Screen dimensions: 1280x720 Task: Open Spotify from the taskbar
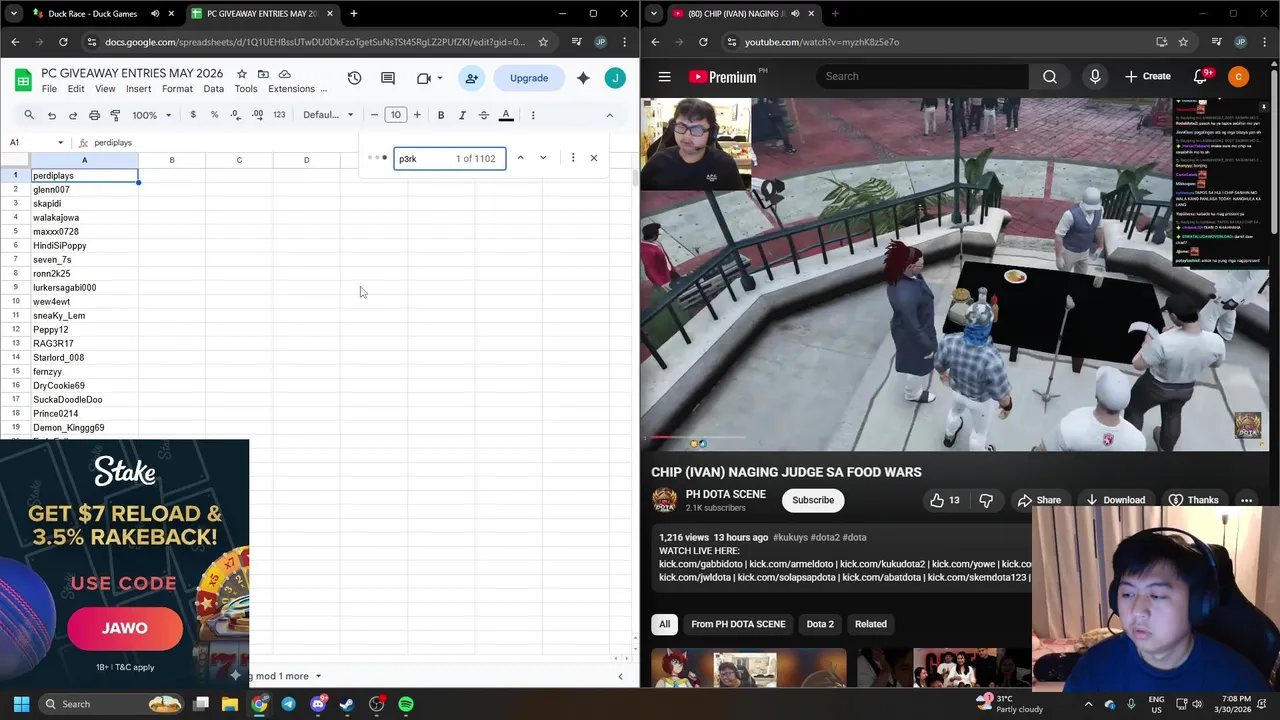click(x=406, y=704)
